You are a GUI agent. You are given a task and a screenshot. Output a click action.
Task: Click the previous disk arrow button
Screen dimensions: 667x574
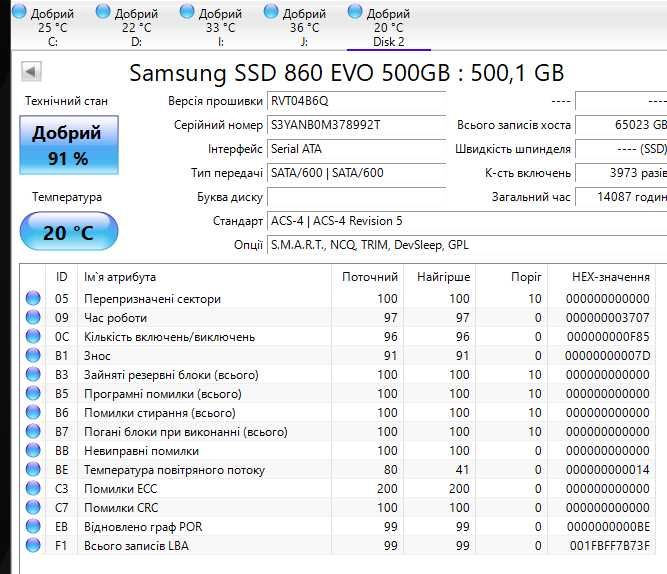point(31,71)
